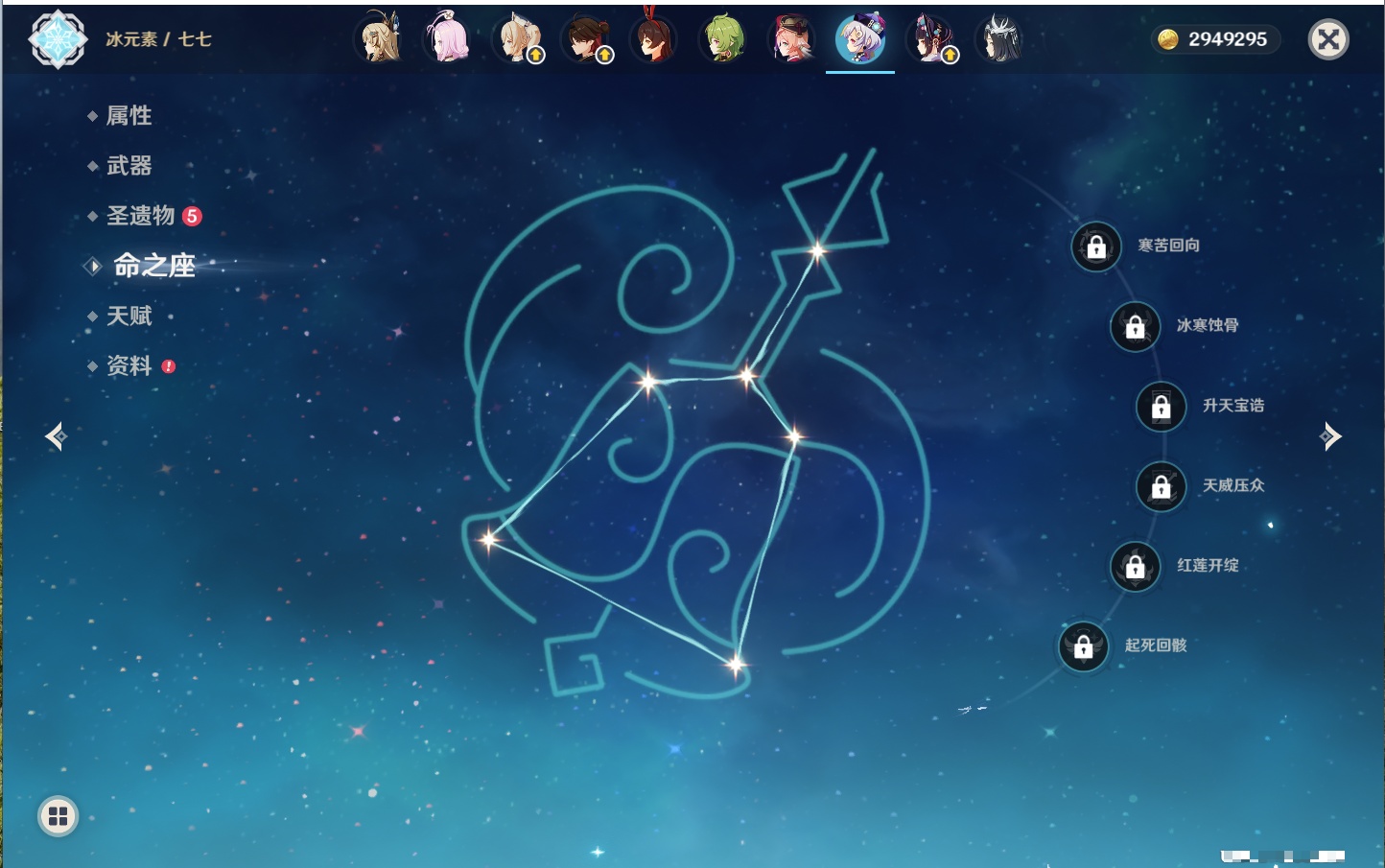This screenshot has height=868, width=1385.
Task: Pick the pink-haired character with the white cap
Action: 448,39
